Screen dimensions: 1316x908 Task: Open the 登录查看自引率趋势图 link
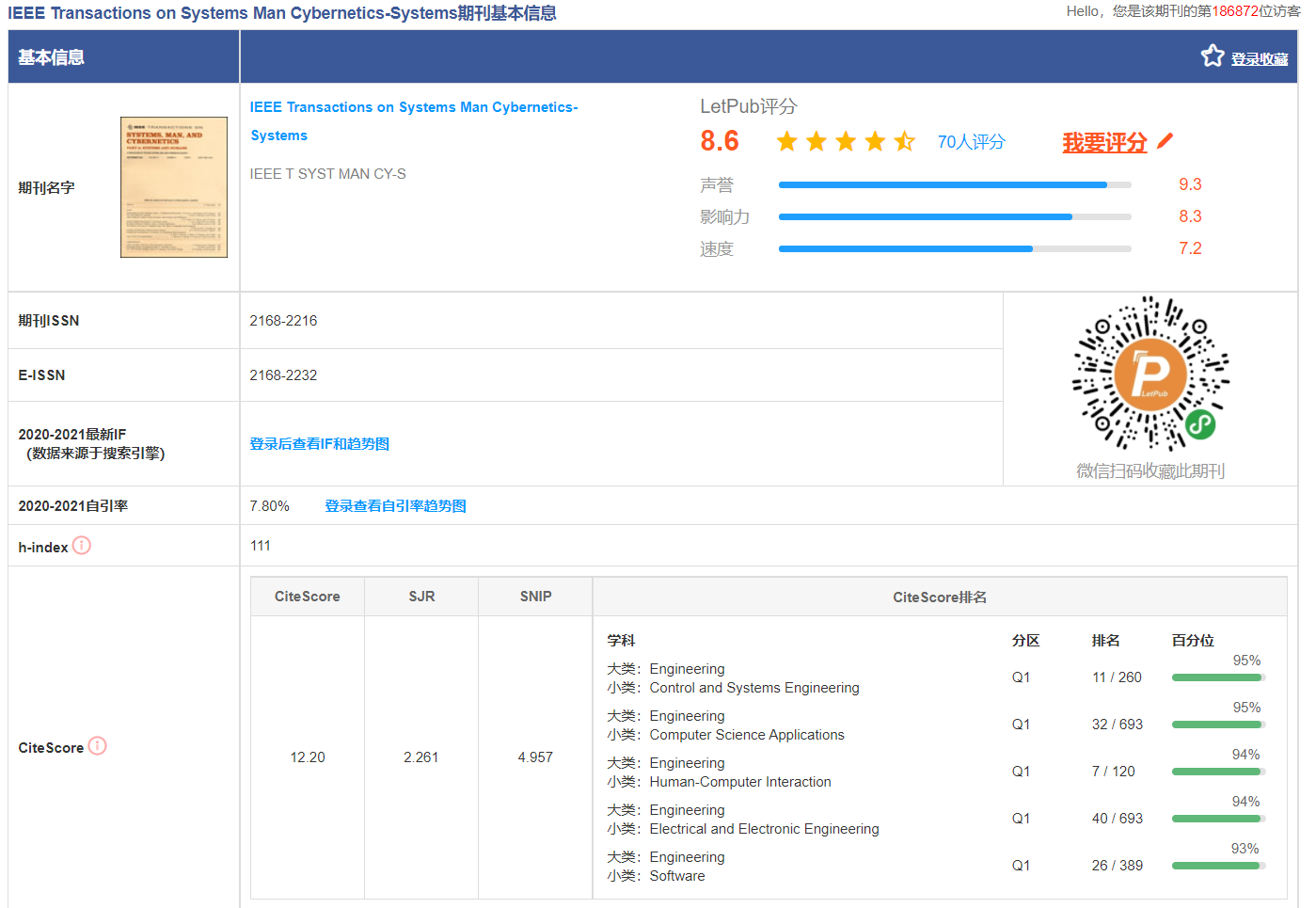(395, 506)
